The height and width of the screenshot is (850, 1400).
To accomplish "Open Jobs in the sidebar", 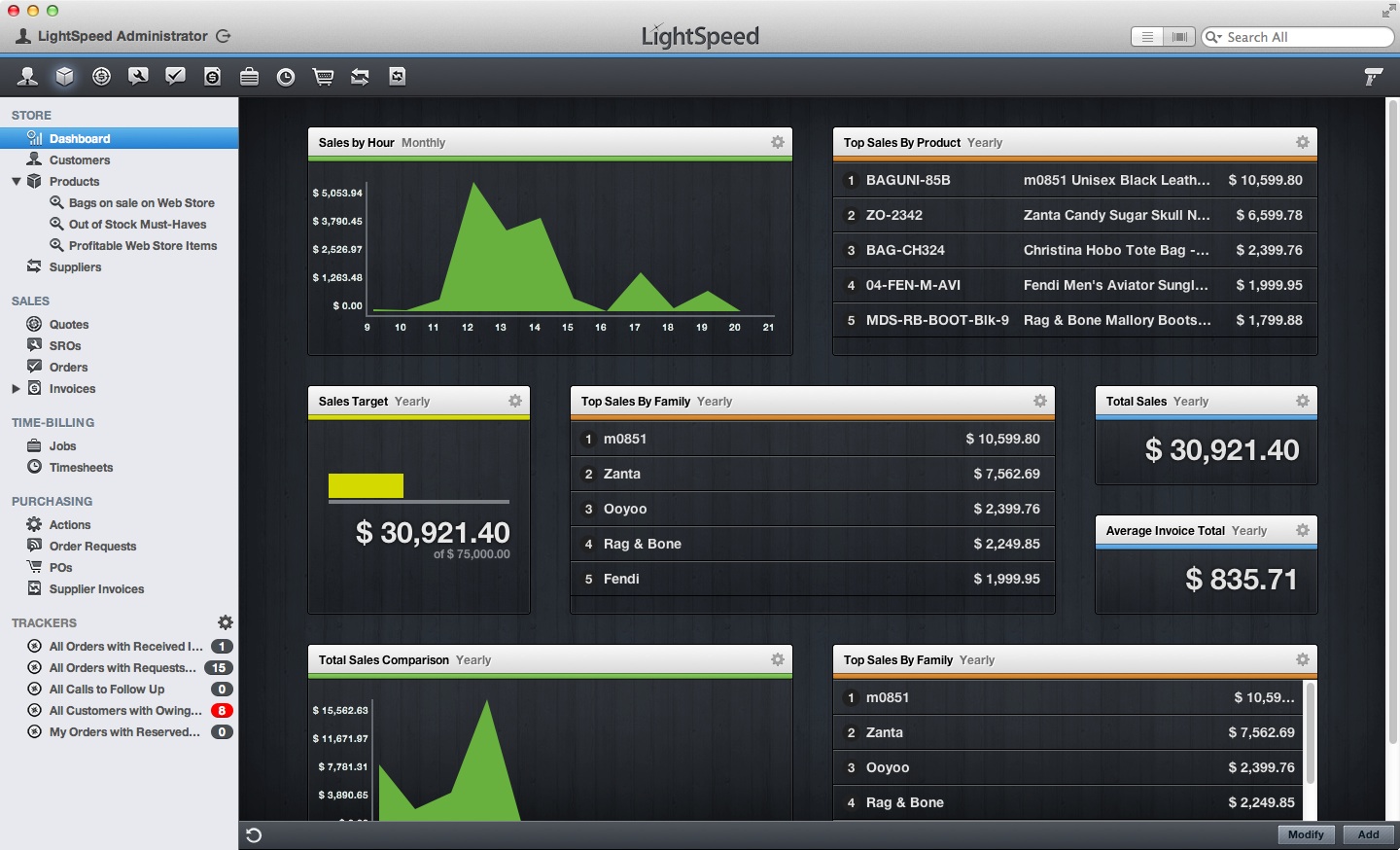I will 119,445.
